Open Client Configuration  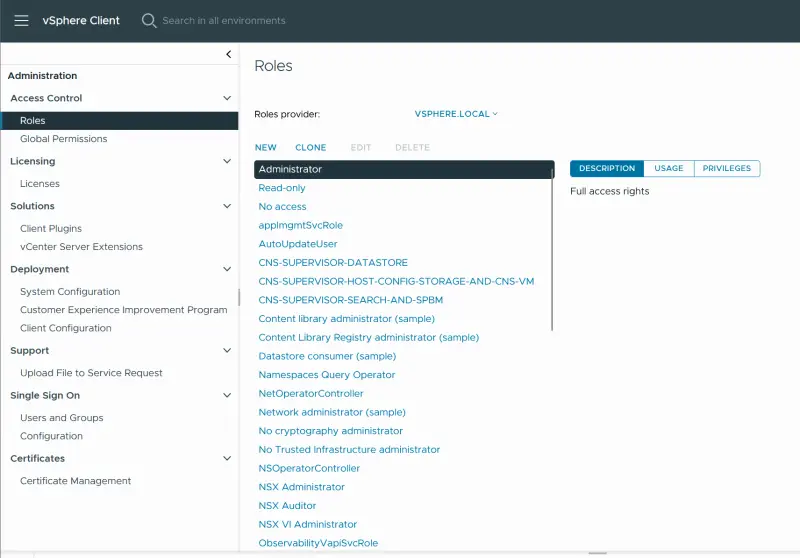(65, 328)
